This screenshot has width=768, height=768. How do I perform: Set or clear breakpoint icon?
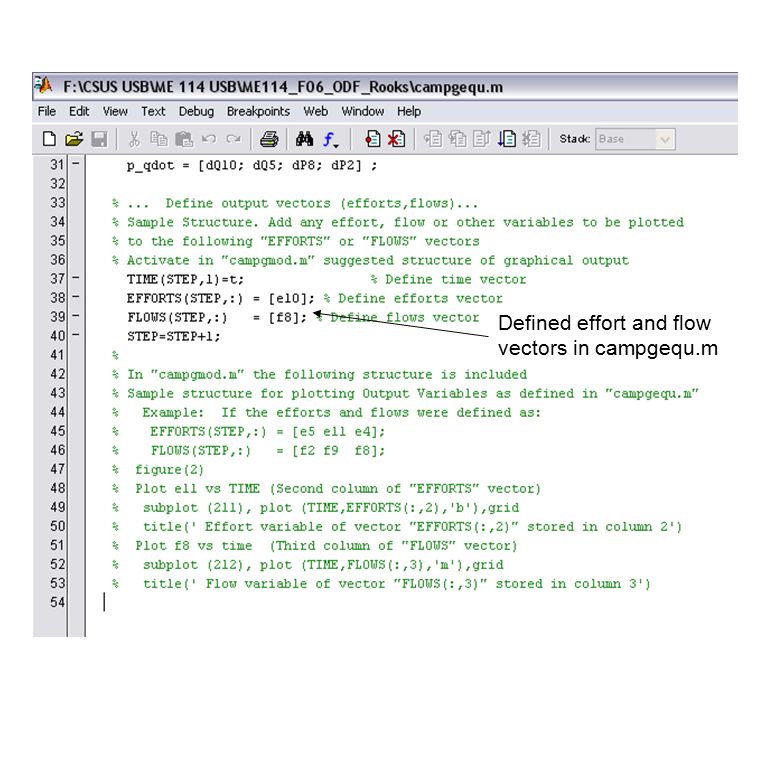pyautogui.click(x=372, y=139)
